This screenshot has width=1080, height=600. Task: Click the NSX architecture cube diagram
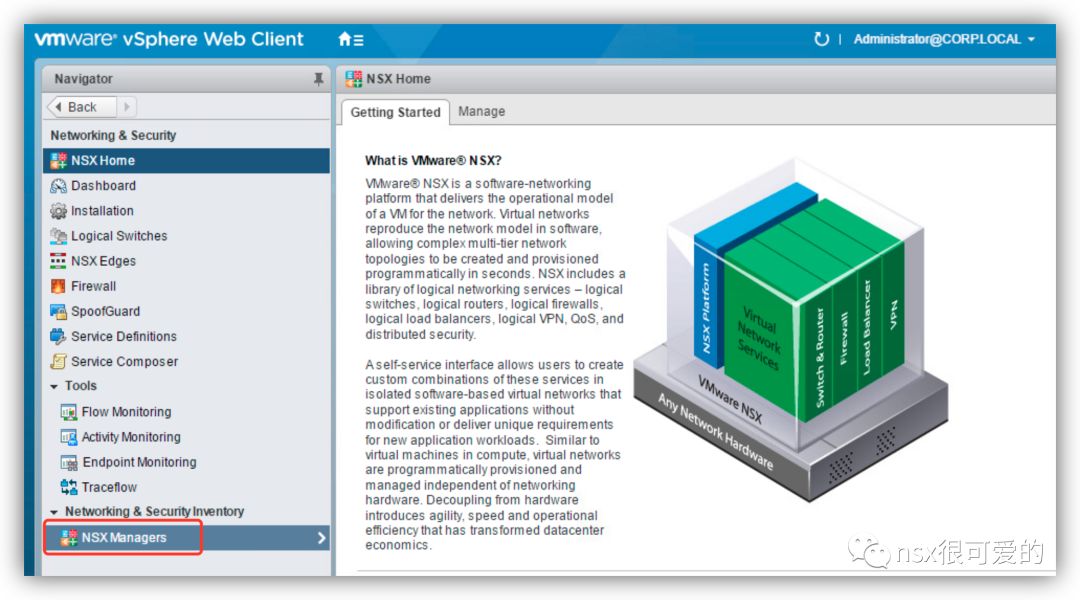tap(791, 331)
